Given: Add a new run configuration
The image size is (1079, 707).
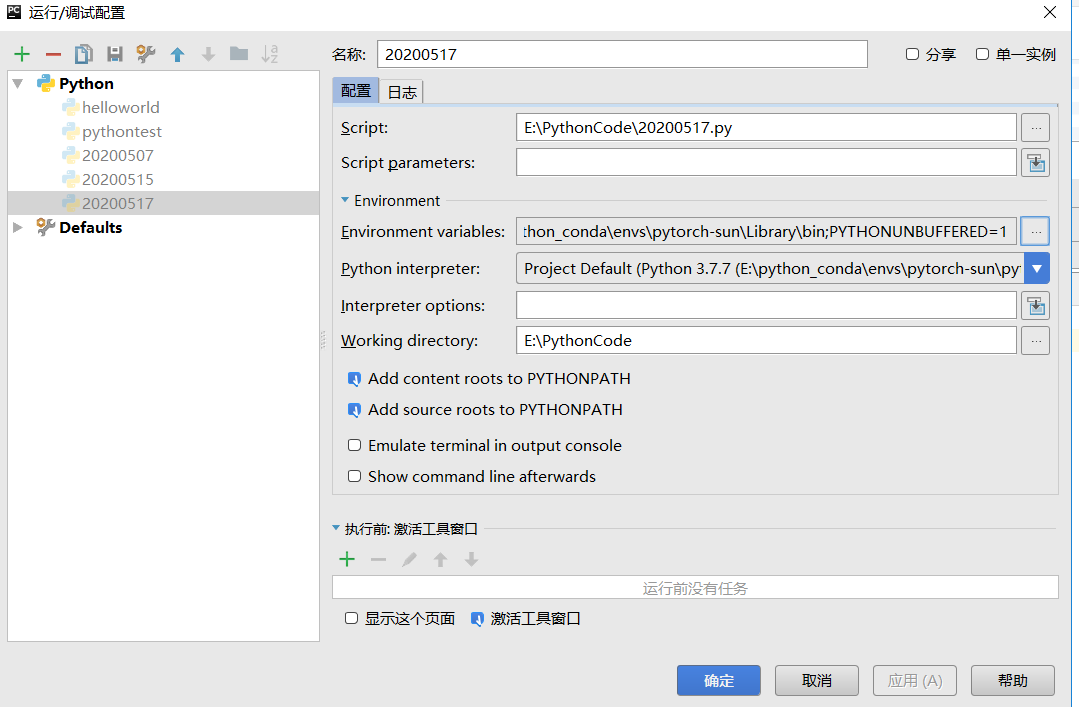Looking at the screenshot, I should click(21, 54).
